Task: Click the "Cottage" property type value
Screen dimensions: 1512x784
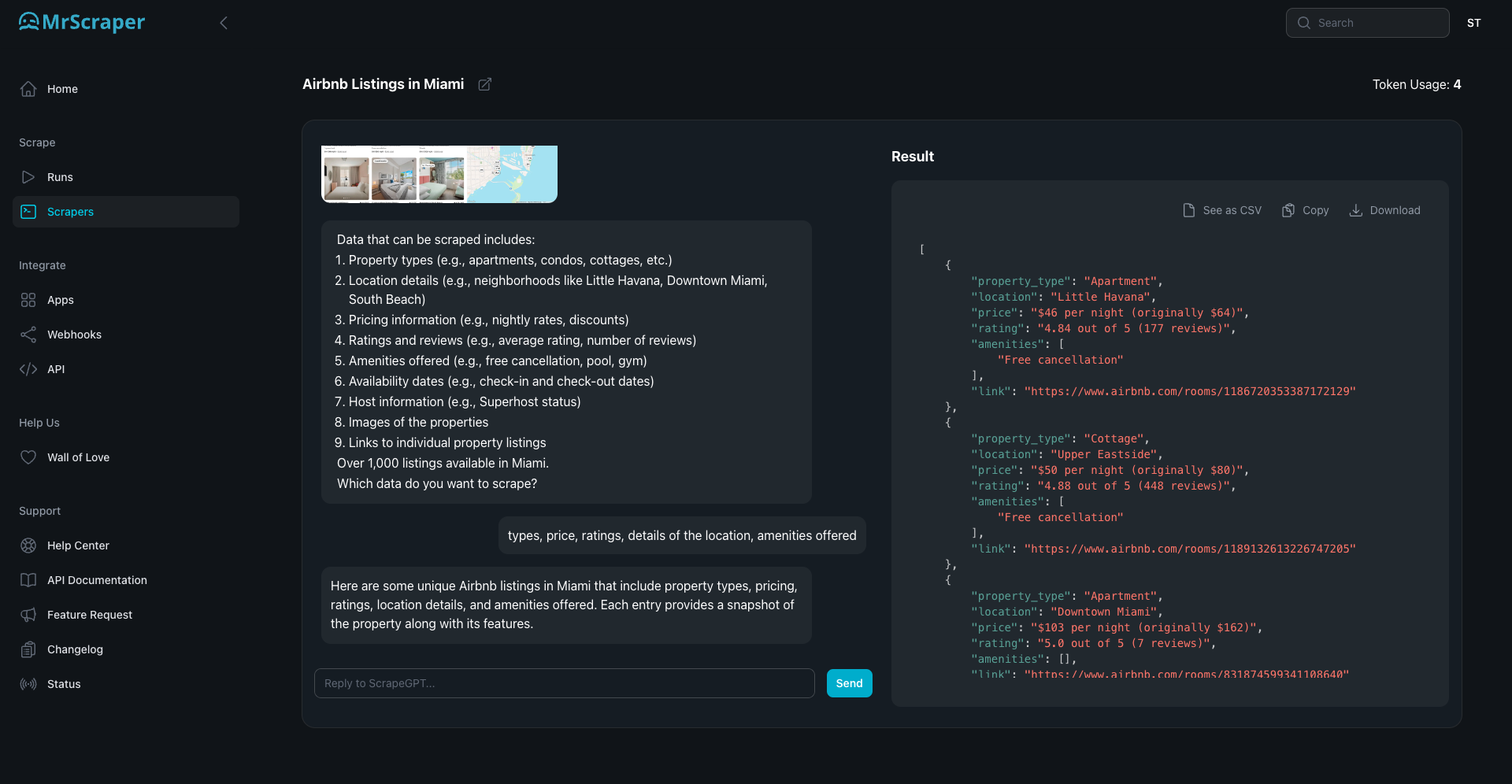Action: [1114, 438]
